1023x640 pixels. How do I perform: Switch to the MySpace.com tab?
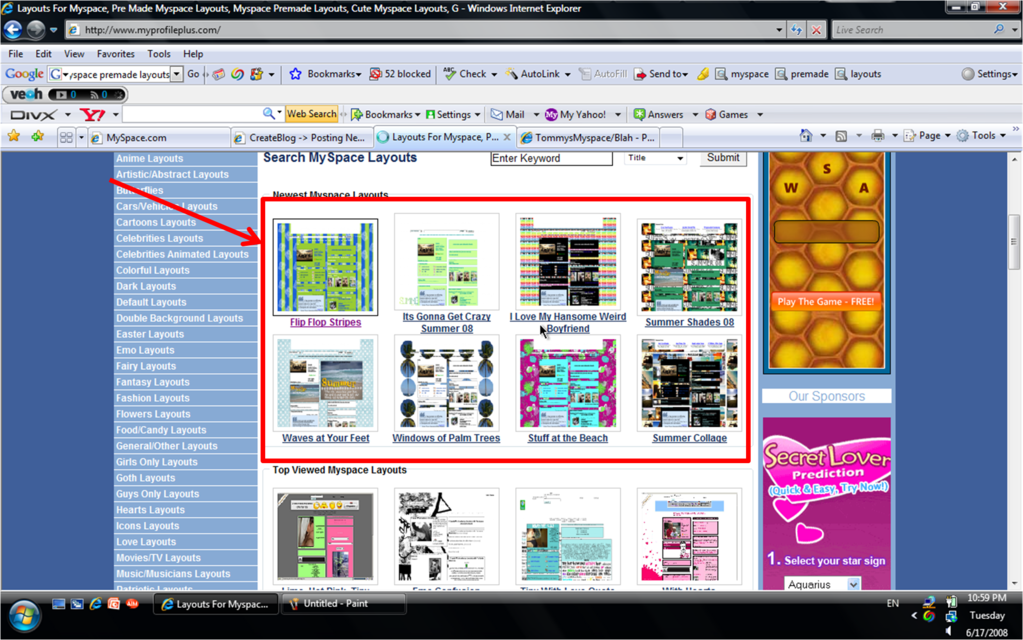(160, 138)
